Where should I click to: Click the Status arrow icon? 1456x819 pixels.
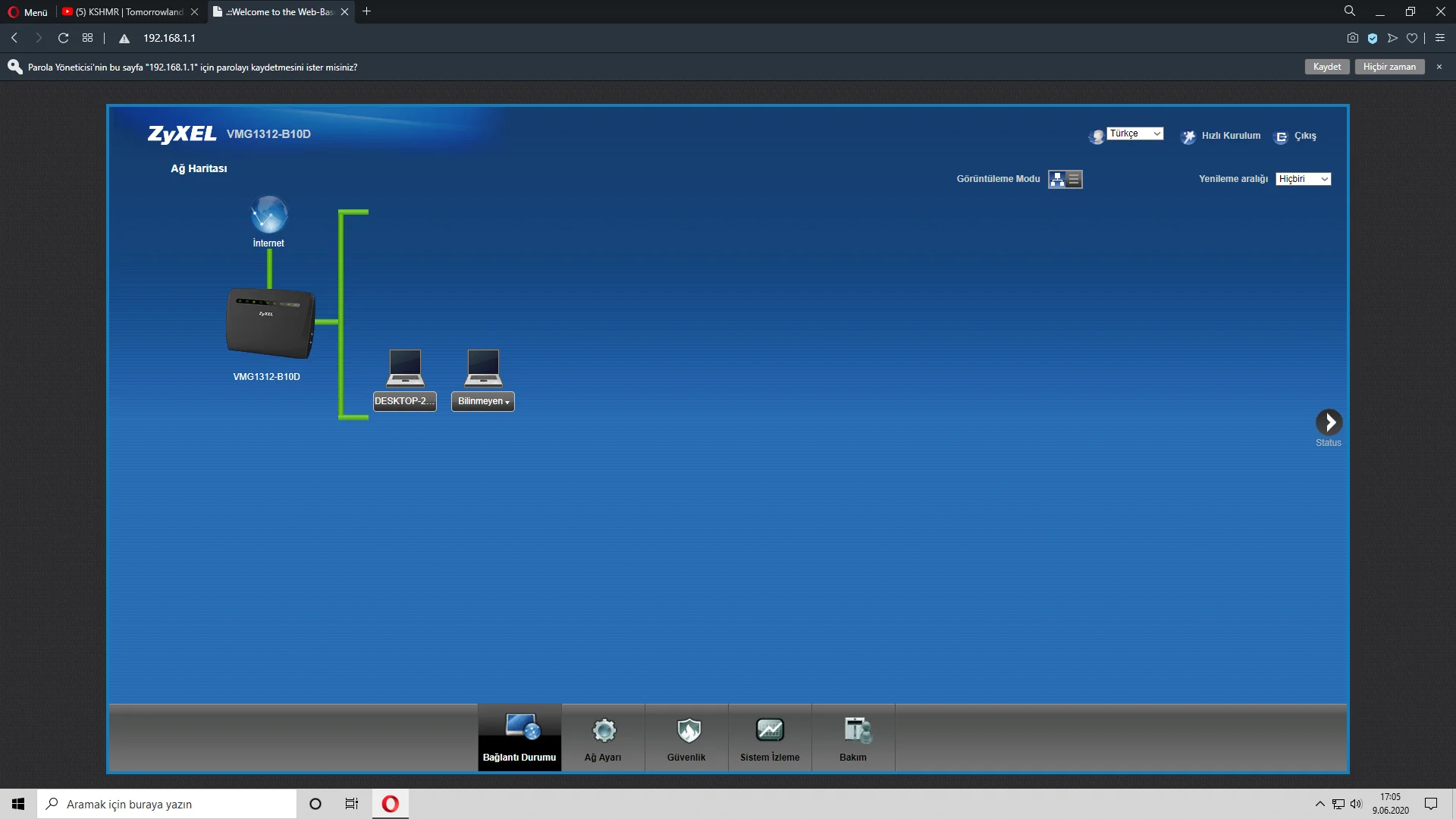(x=1329, y=422)
